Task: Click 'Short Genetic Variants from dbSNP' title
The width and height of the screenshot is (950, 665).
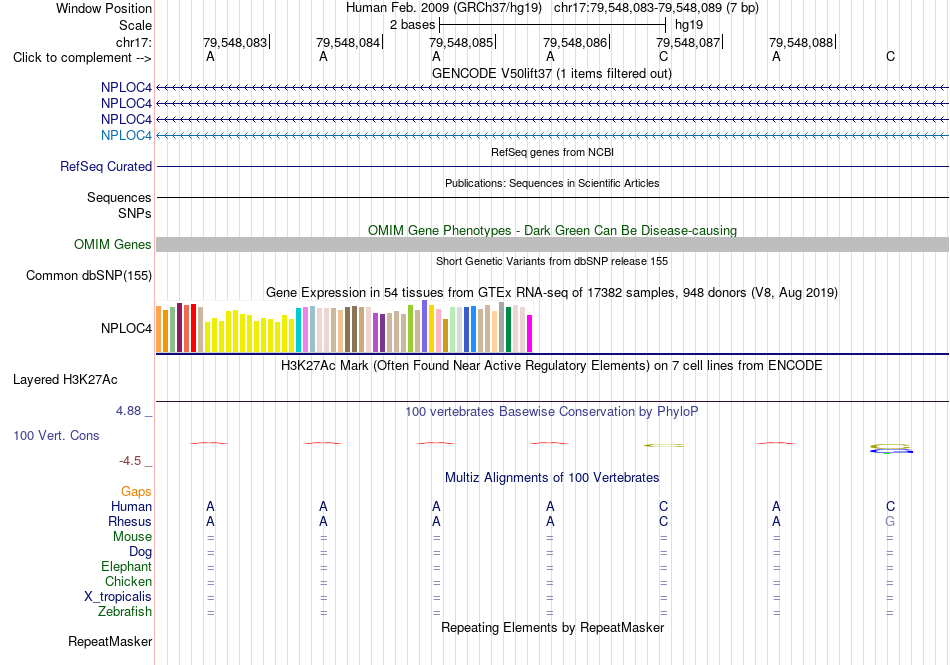Action: click(x=552, y=261)
